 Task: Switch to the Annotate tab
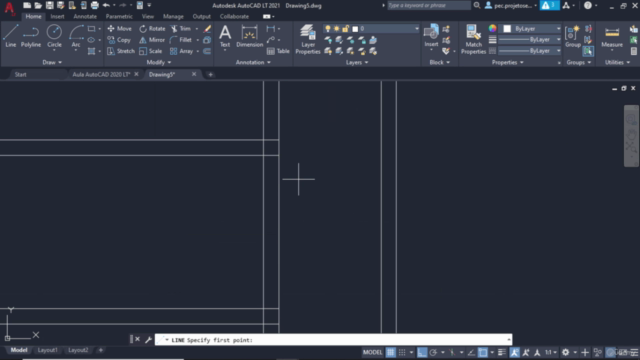point(85,16)
